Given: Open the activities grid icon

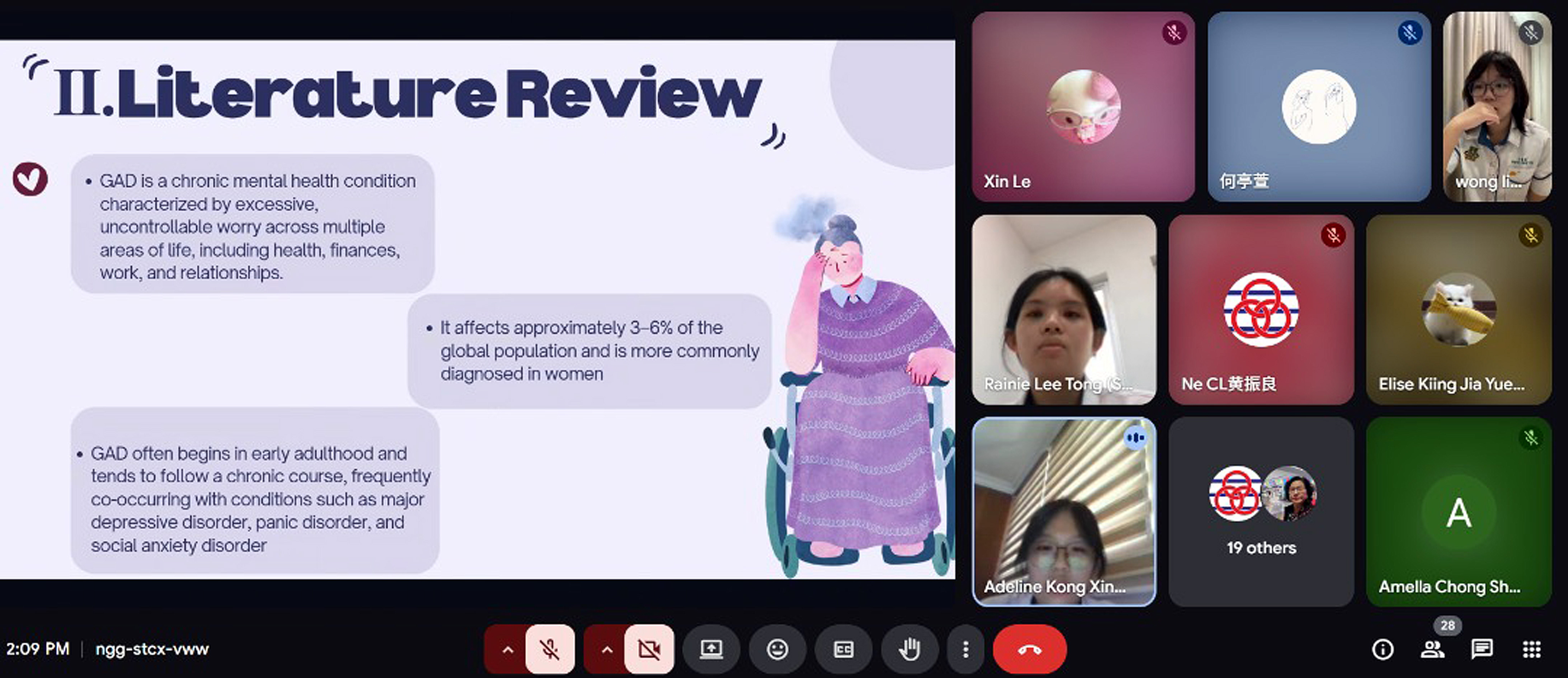Looking at the screenshot, I should [1531, 649].
